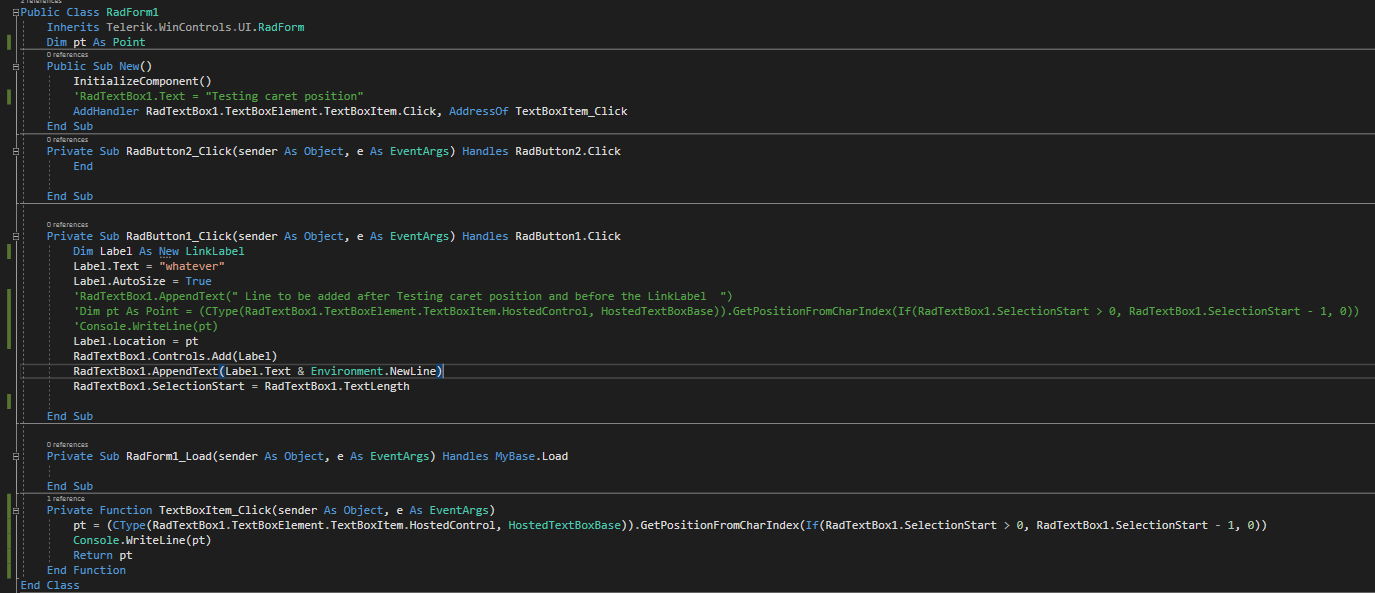The width and height of the screenshot is (1375, 593).
Task: Open references link above RadButton2_Click
Action: tap(67, 139)
